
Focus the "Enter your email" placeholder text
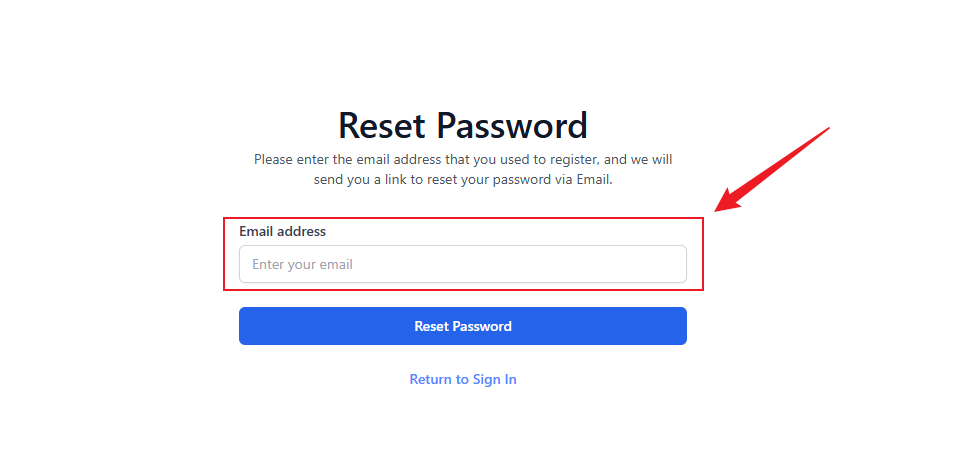point(302,265)
